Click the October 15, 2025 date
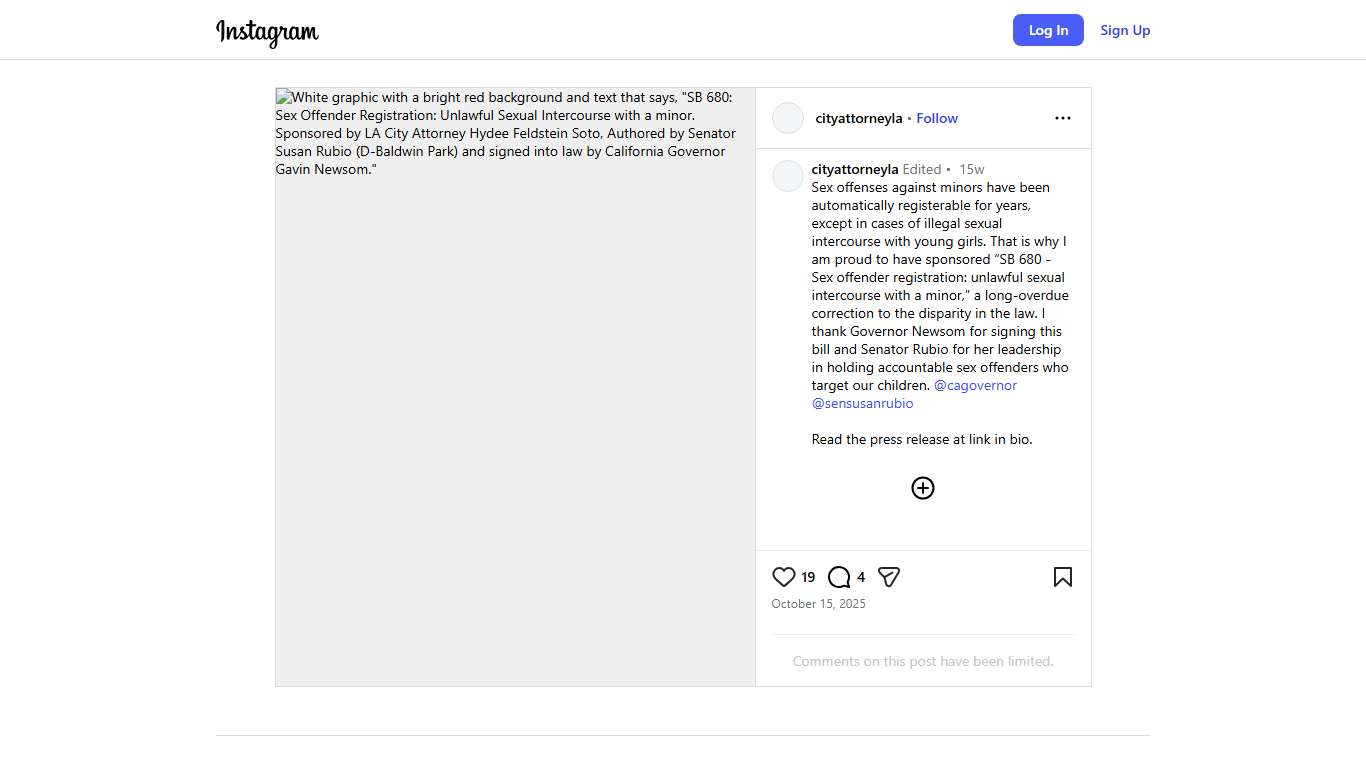Image resolution: width=1366 pixels, height=768 pixels. (x=818, y=604)
